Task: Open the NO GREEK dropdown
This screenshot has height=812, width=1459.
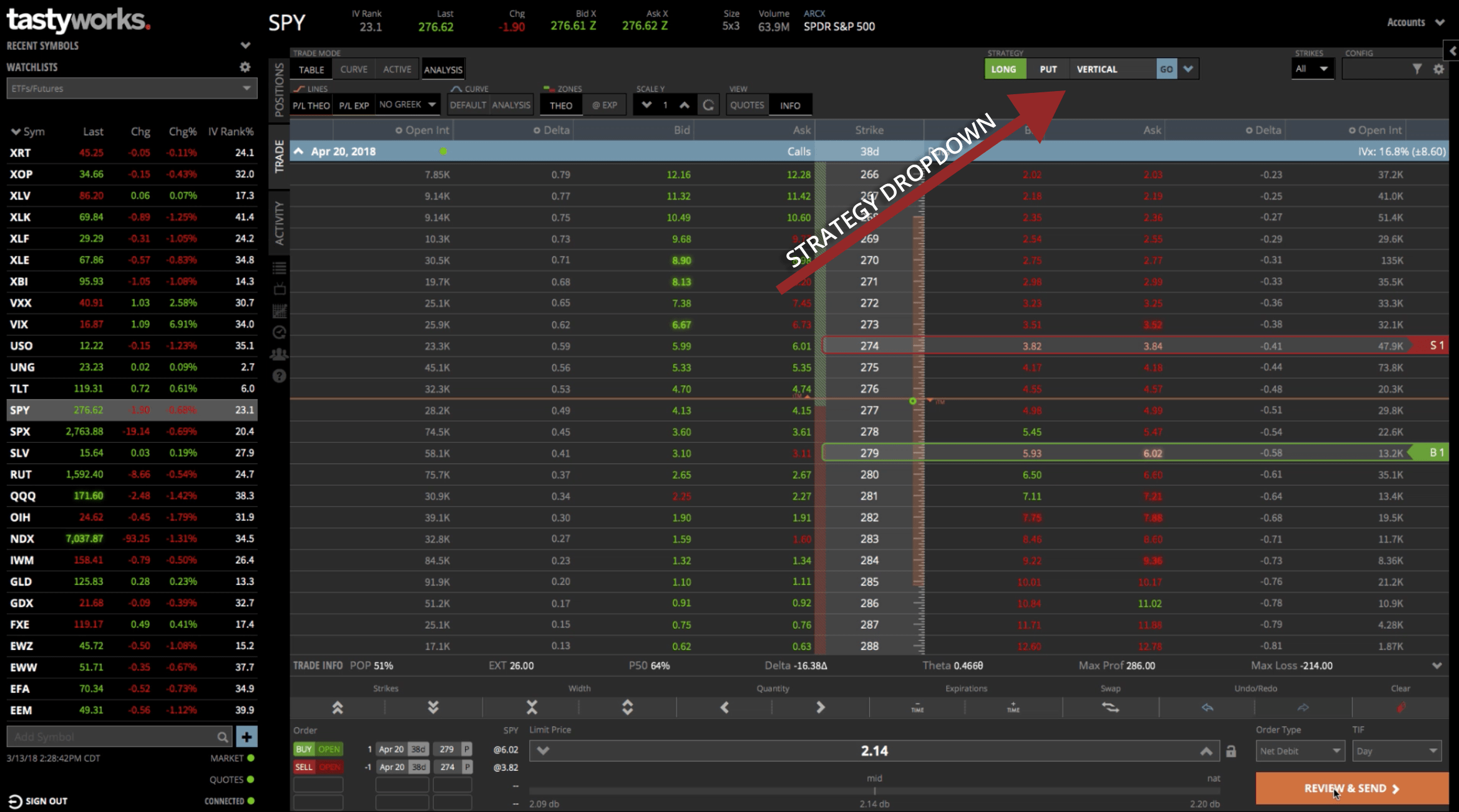Action: click(407, 105)
